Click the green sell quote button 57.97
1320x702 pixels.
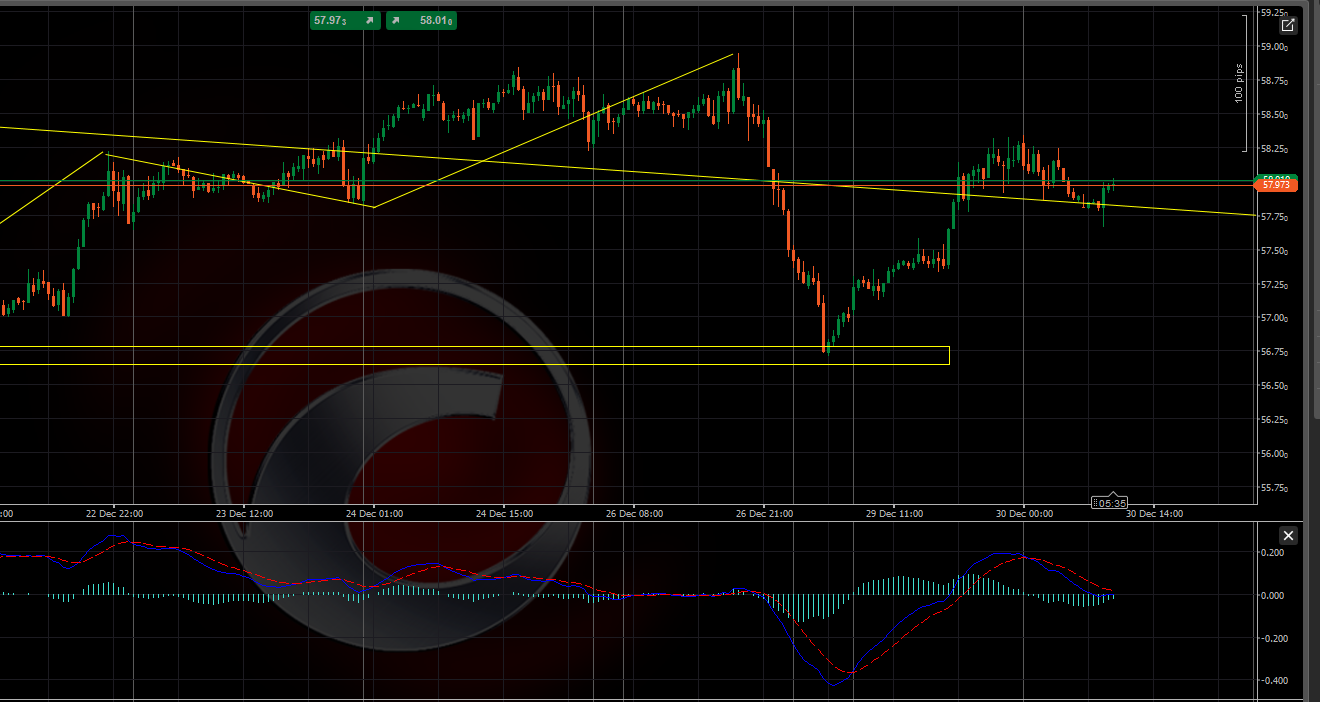pyautogui.click(x=345, y=20)
